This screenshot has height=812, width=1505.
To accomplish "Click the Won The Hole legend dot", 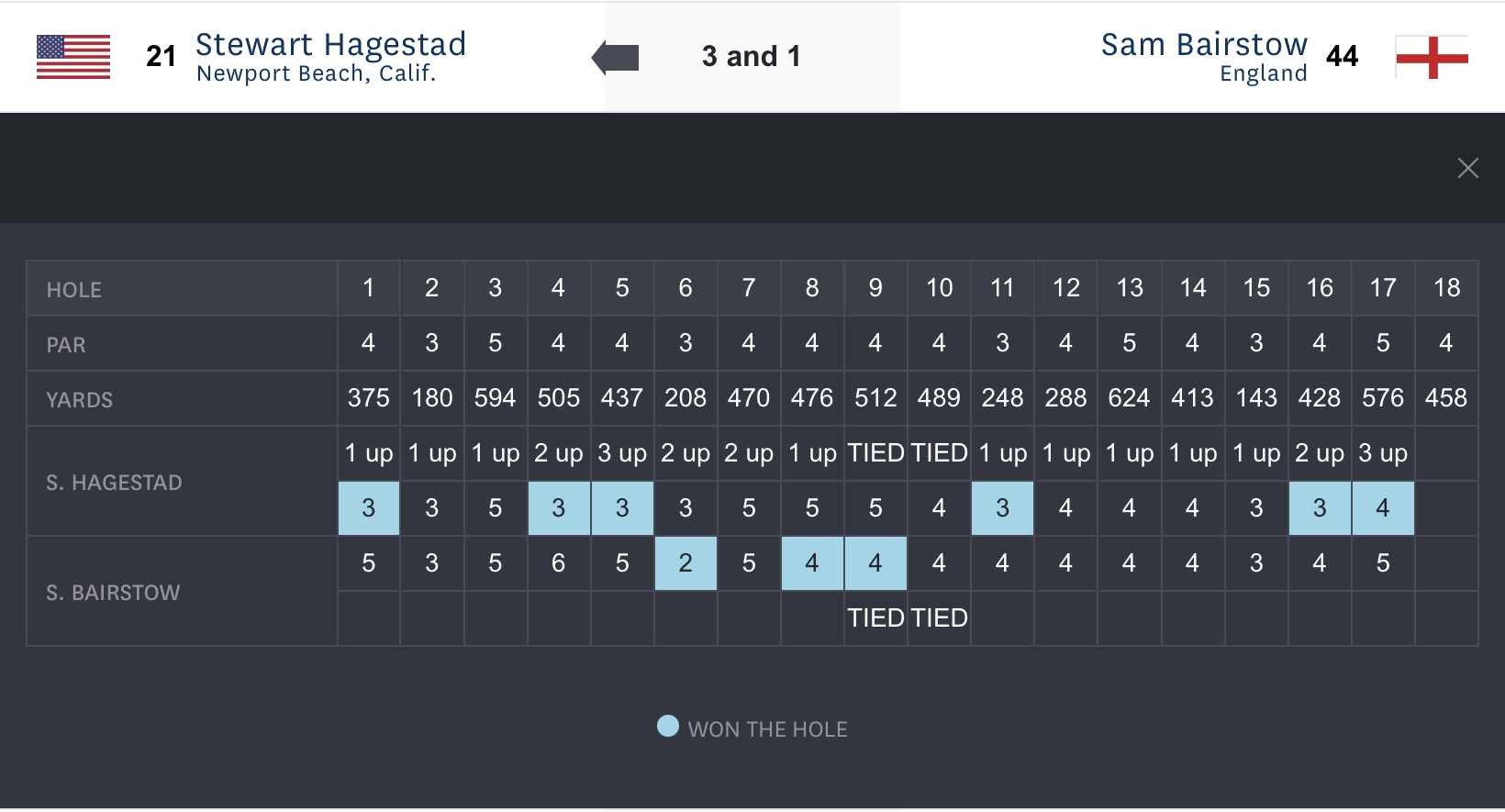I will click(668, 727).
